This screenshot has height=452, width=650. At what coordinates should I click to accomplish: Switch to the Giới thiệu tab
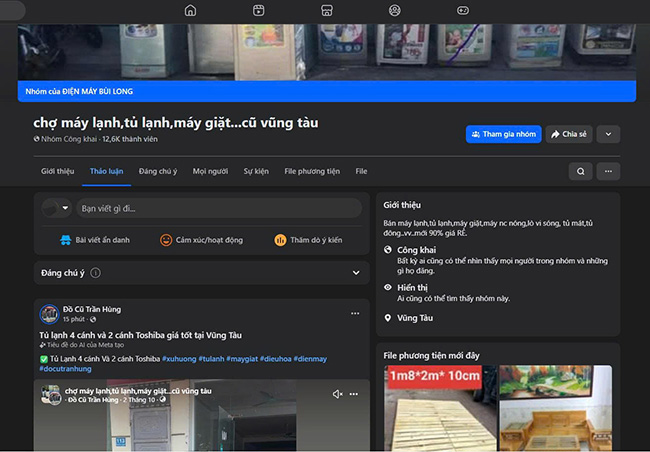(58, 171)
